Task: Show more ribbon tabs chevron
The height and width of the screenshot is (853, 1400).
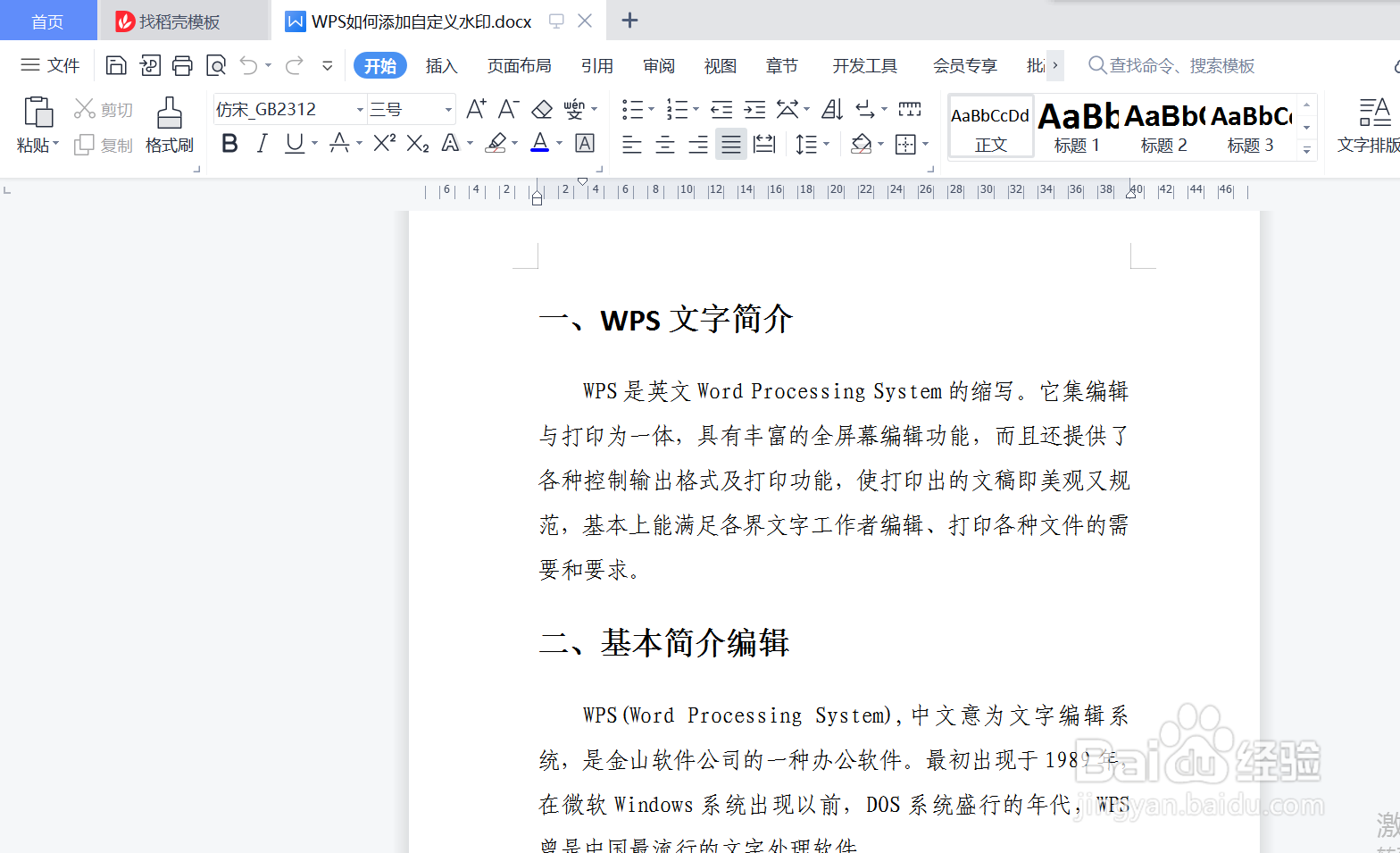Action: pos(1055,65)
